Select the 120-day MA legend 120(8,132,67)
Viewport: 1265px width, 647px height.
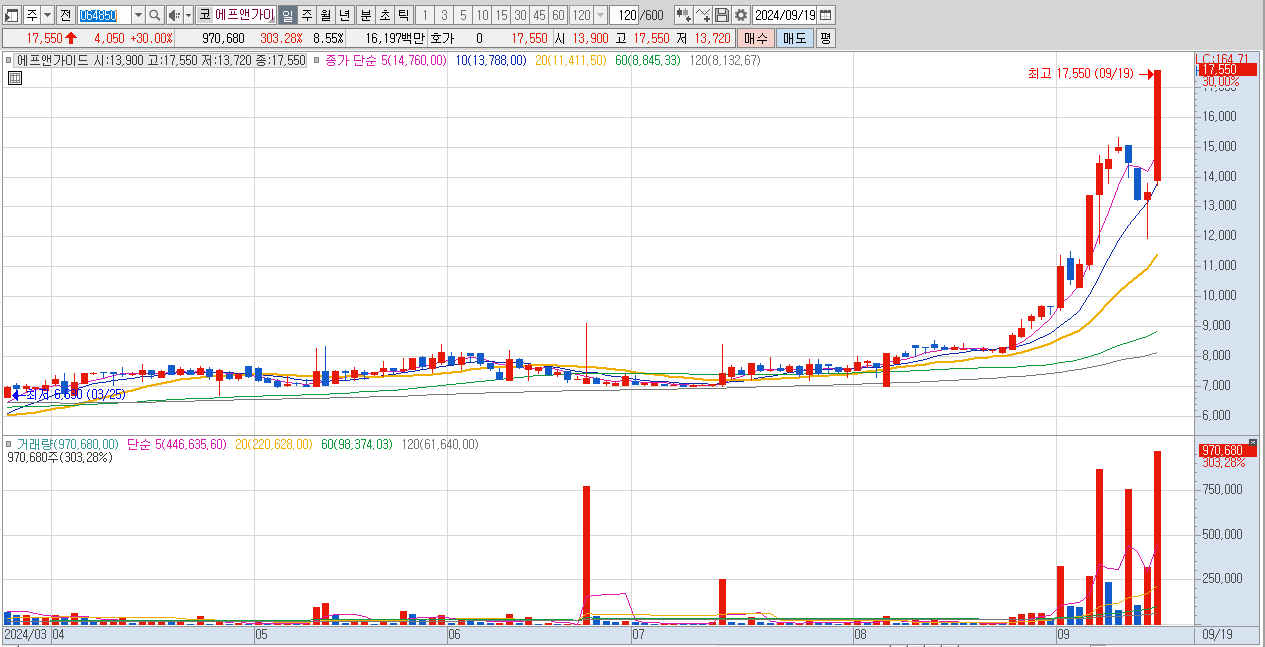[x=724, y=61]
